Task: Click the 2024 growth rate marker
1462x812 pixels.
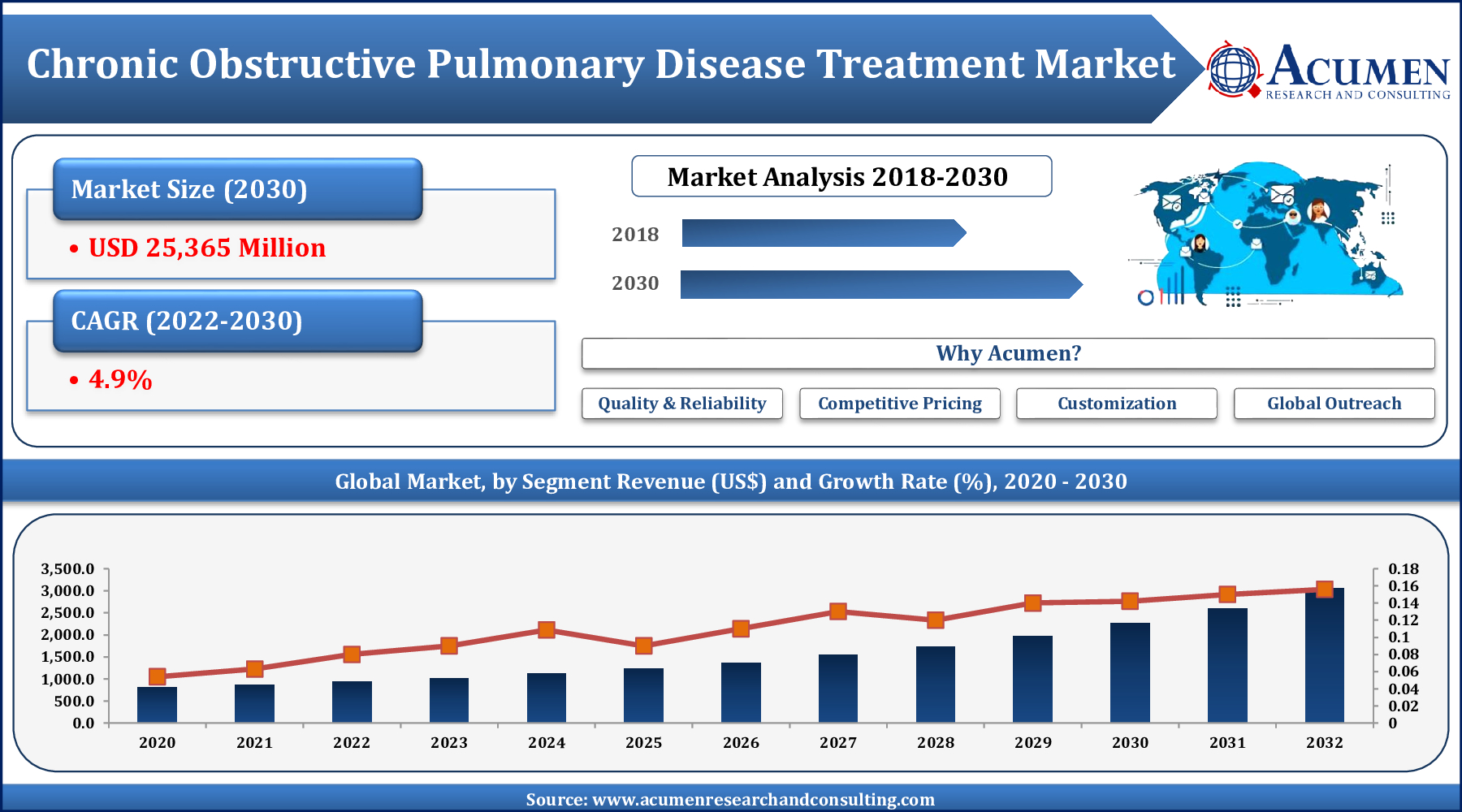Action: [x=547, y=630]
